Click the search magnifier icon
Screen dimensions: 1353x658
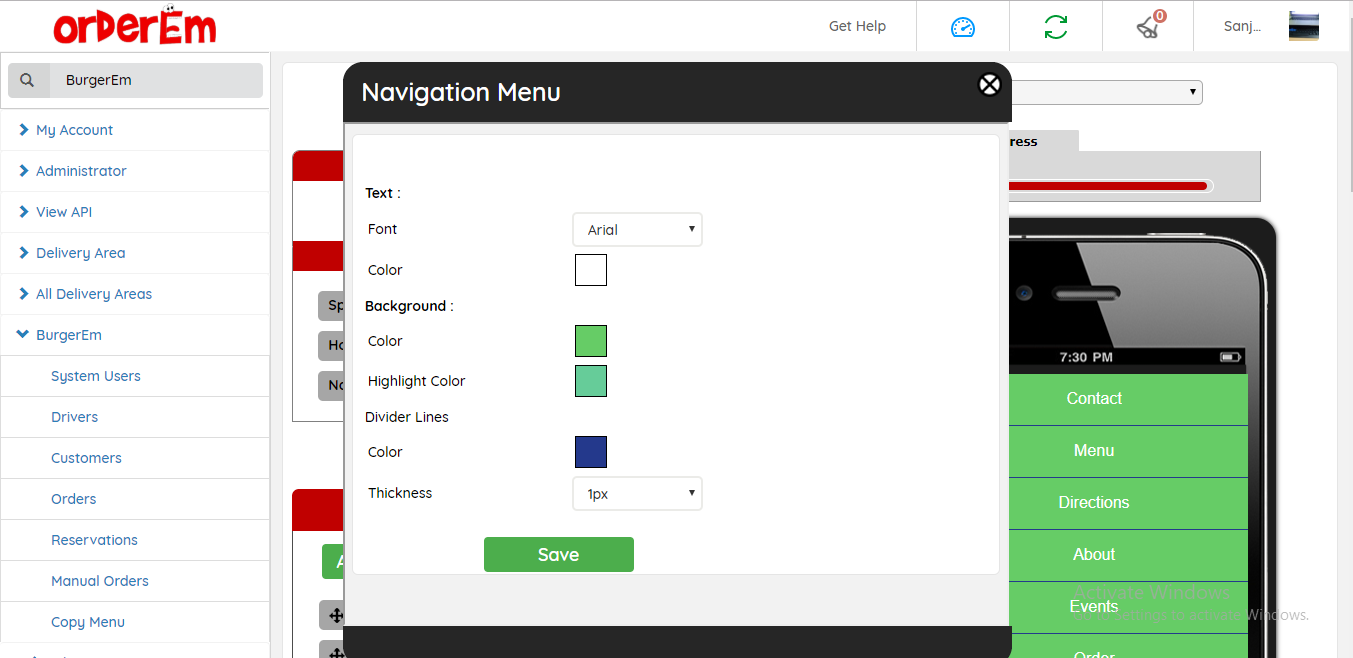28,81
